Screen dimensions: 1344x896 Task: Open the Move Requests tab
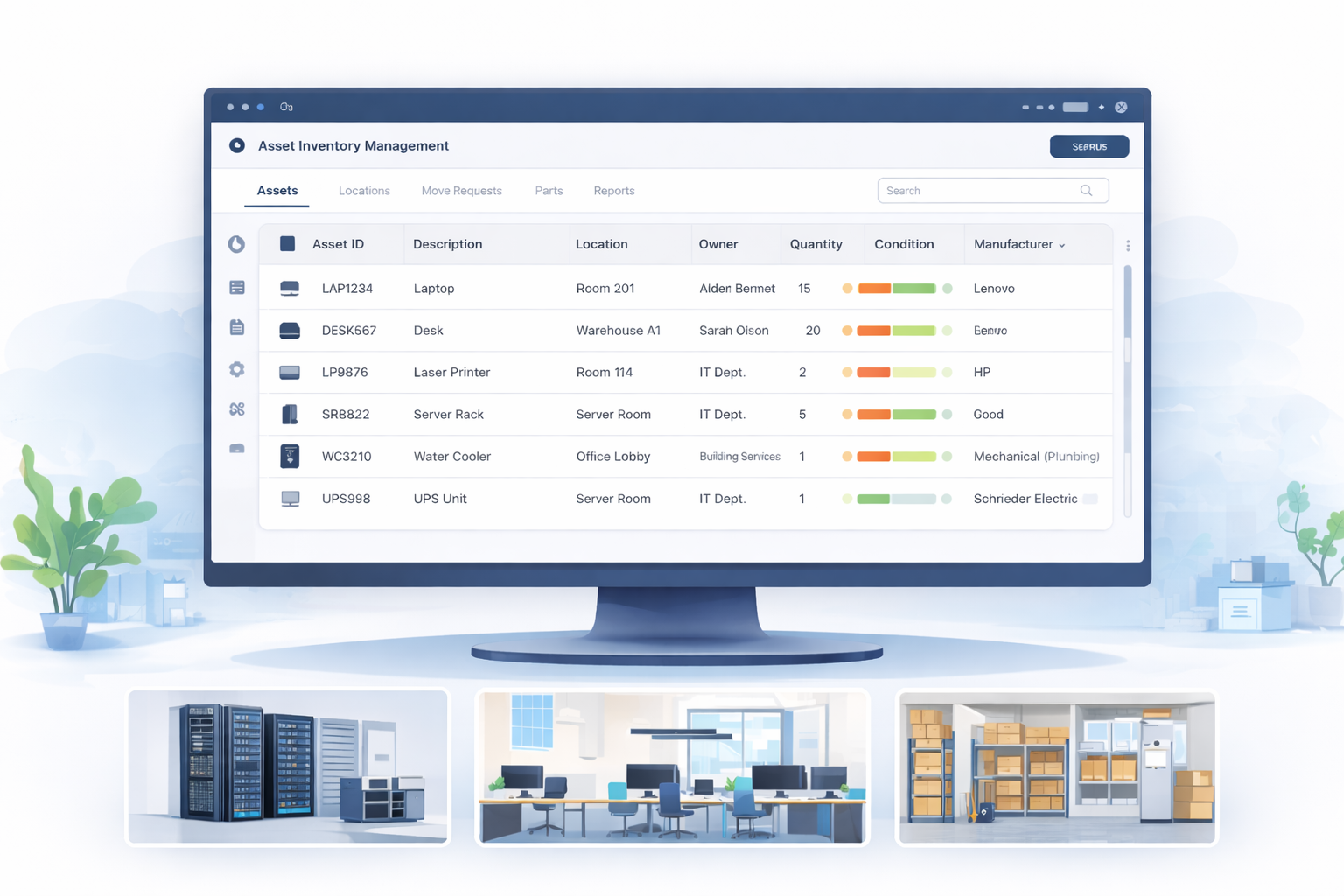click(461, 191)
